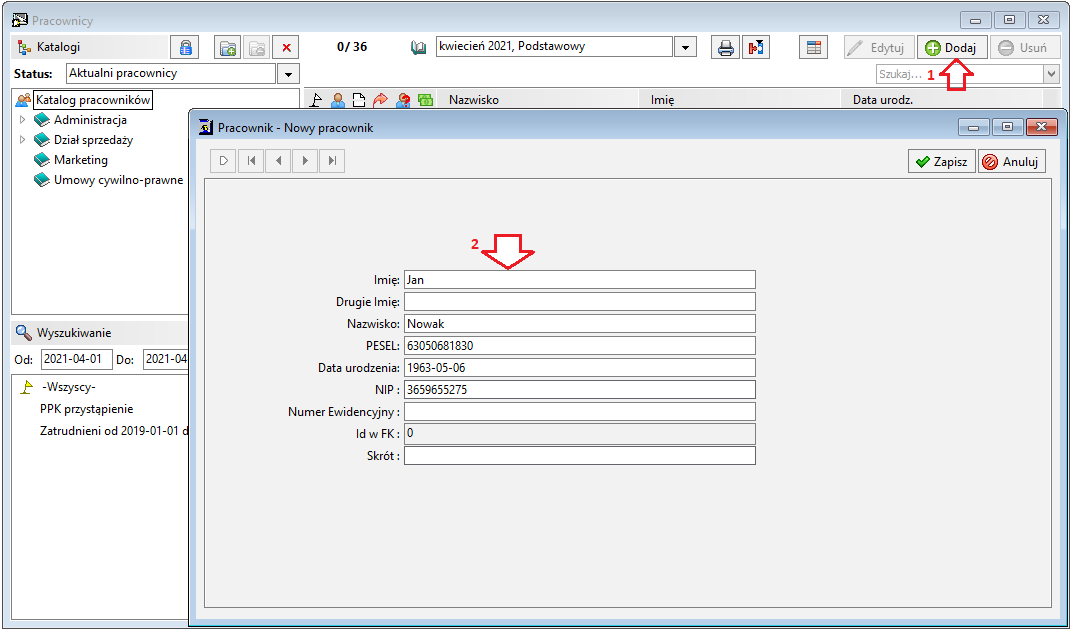Click the Edytuj button
The height and width of the screenshot is (630, 1073).
pos(879,48)
